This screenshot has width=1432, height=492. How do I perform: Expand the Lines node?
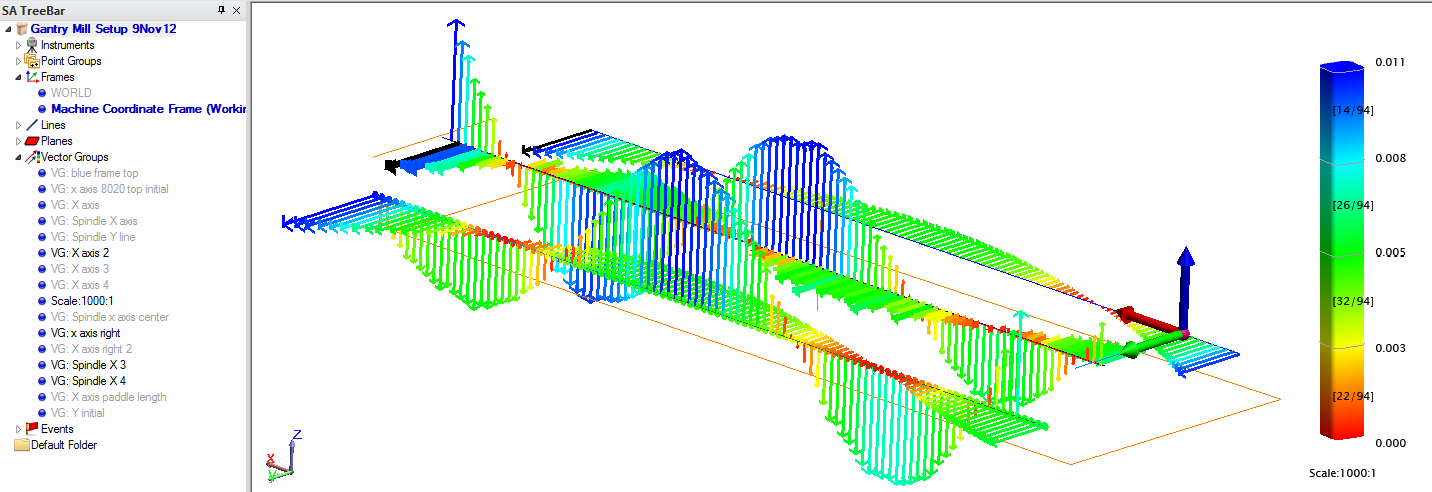click(x=19, y=125)
